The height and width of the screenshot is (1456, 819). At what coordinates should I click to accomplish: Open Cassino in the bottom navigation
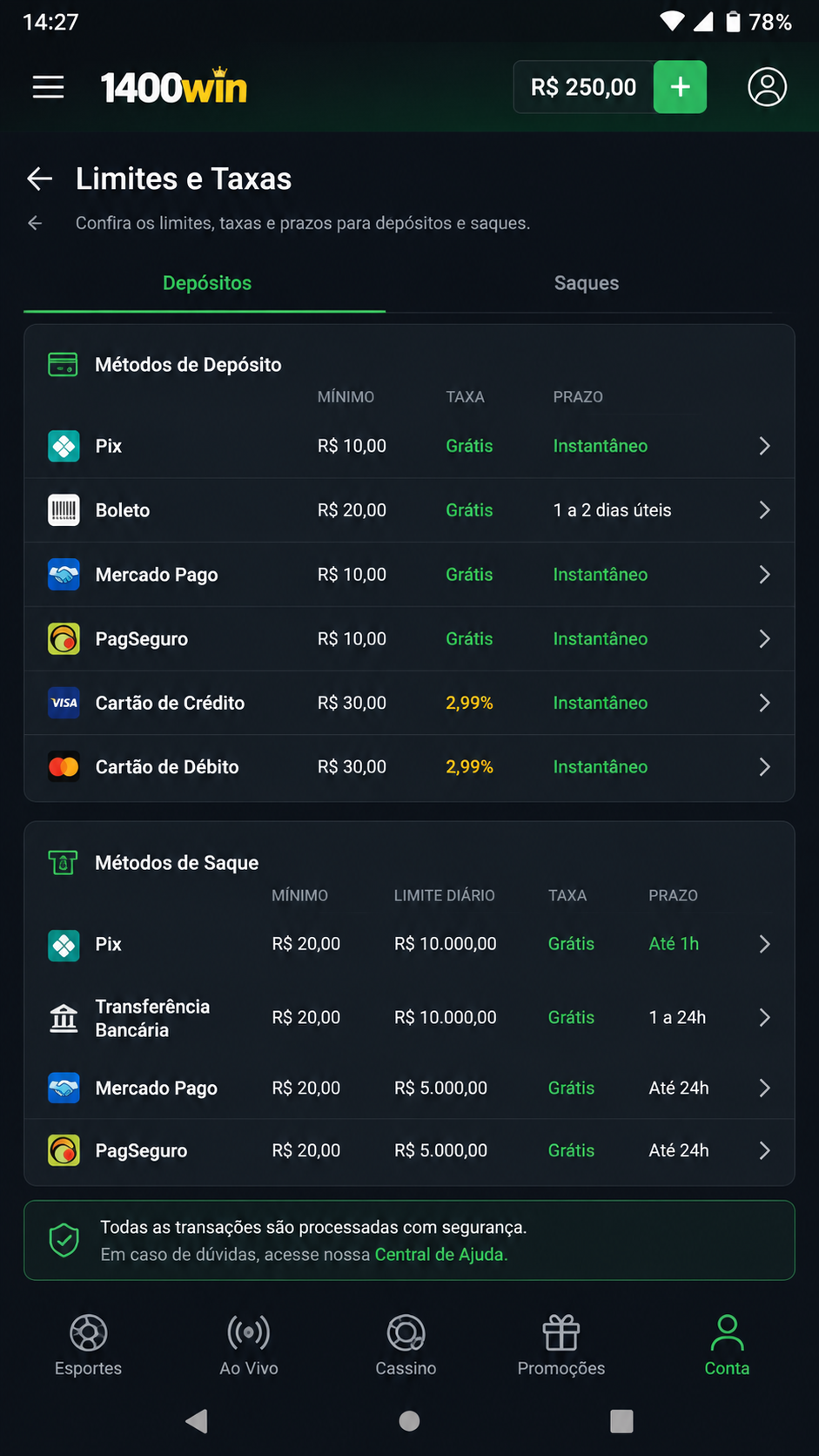(406, 1345)
